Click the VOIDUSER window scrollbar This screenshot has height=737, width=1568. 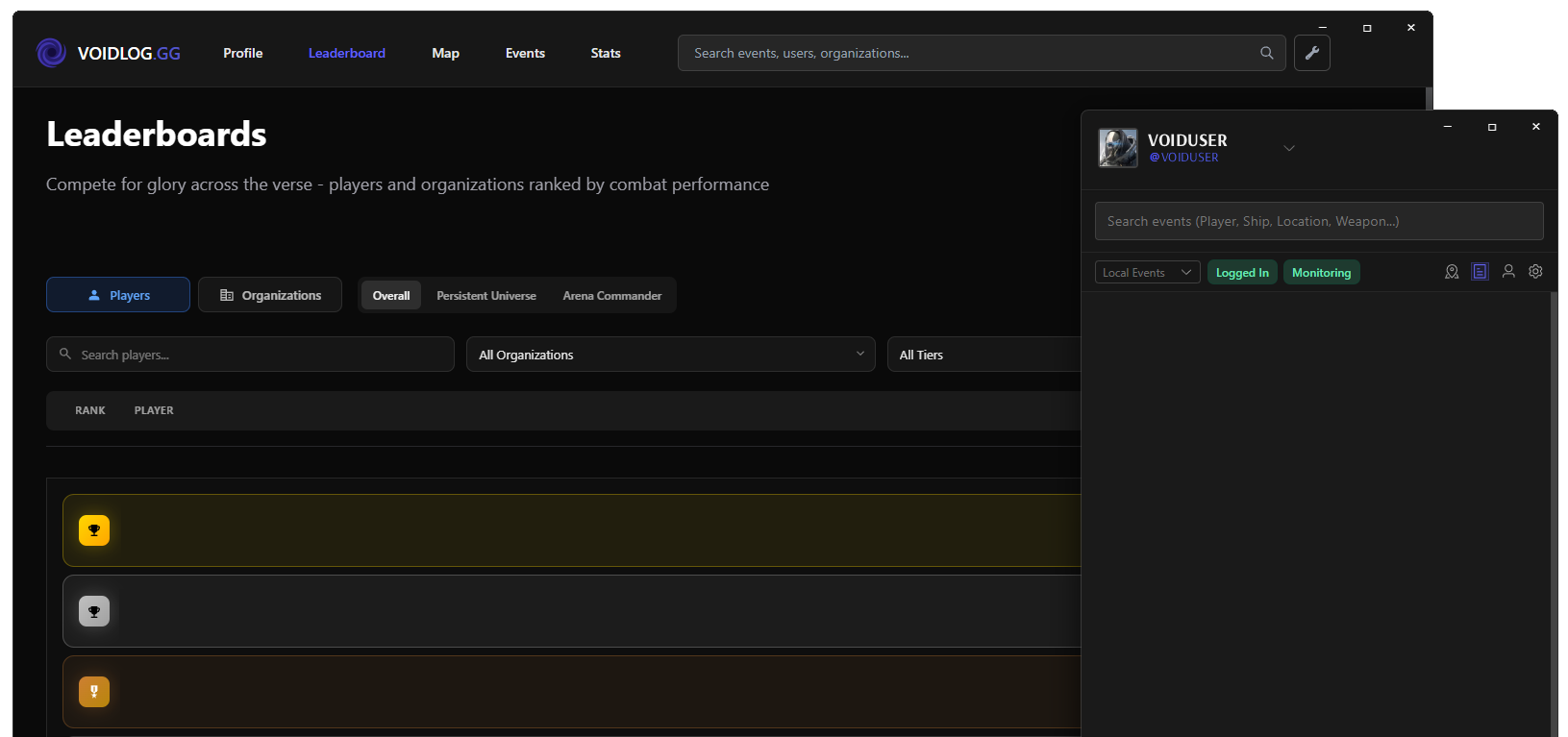[x=1554, y=514]
